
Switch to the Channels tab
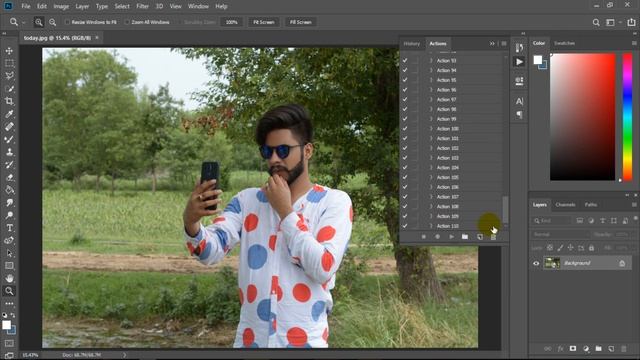(565, 205)
